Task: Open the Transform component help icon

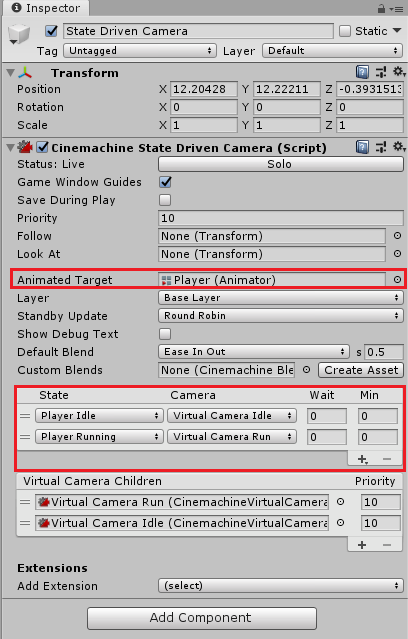Action: pyautogui.click(x=362, y=73)
